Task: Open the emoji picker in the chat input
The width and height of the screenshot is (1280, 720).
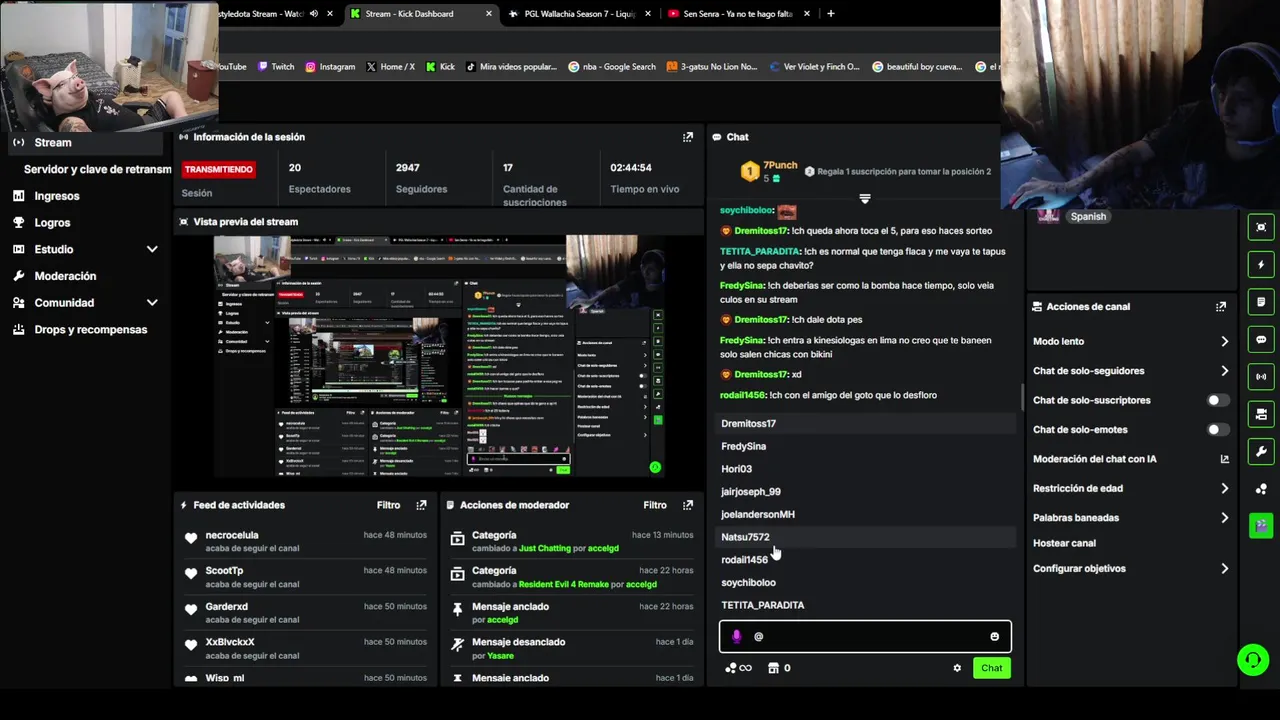Action: (x=994, y=637)
